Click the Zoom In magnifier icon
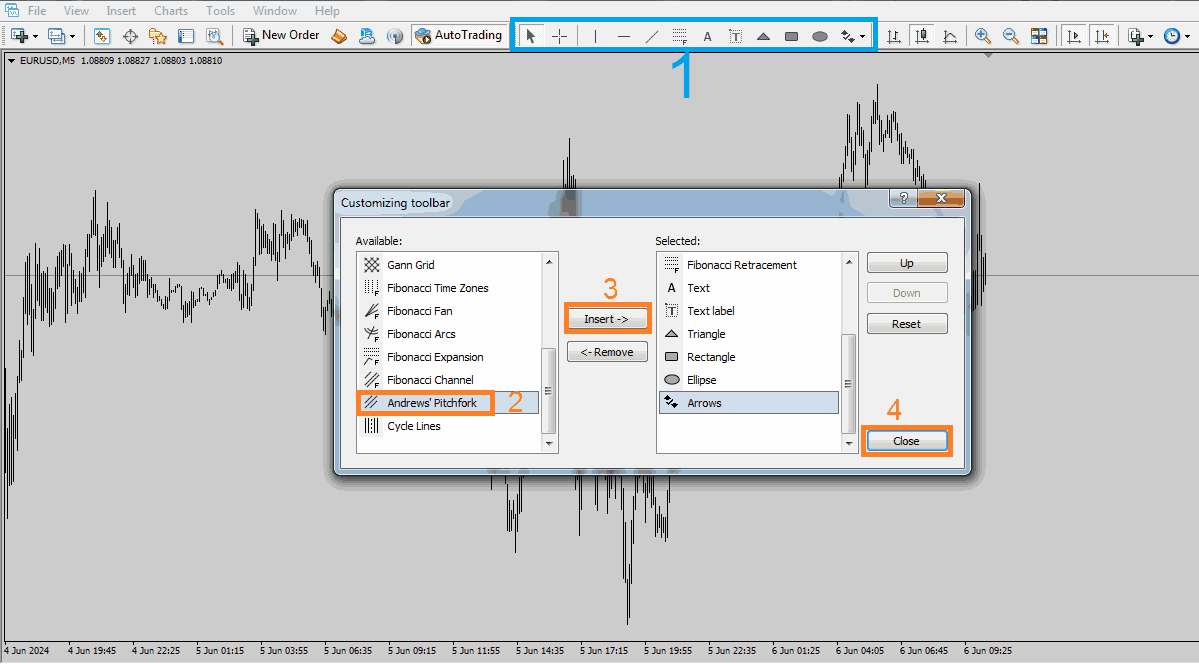The image size is (1199, 664). [983, 36]
